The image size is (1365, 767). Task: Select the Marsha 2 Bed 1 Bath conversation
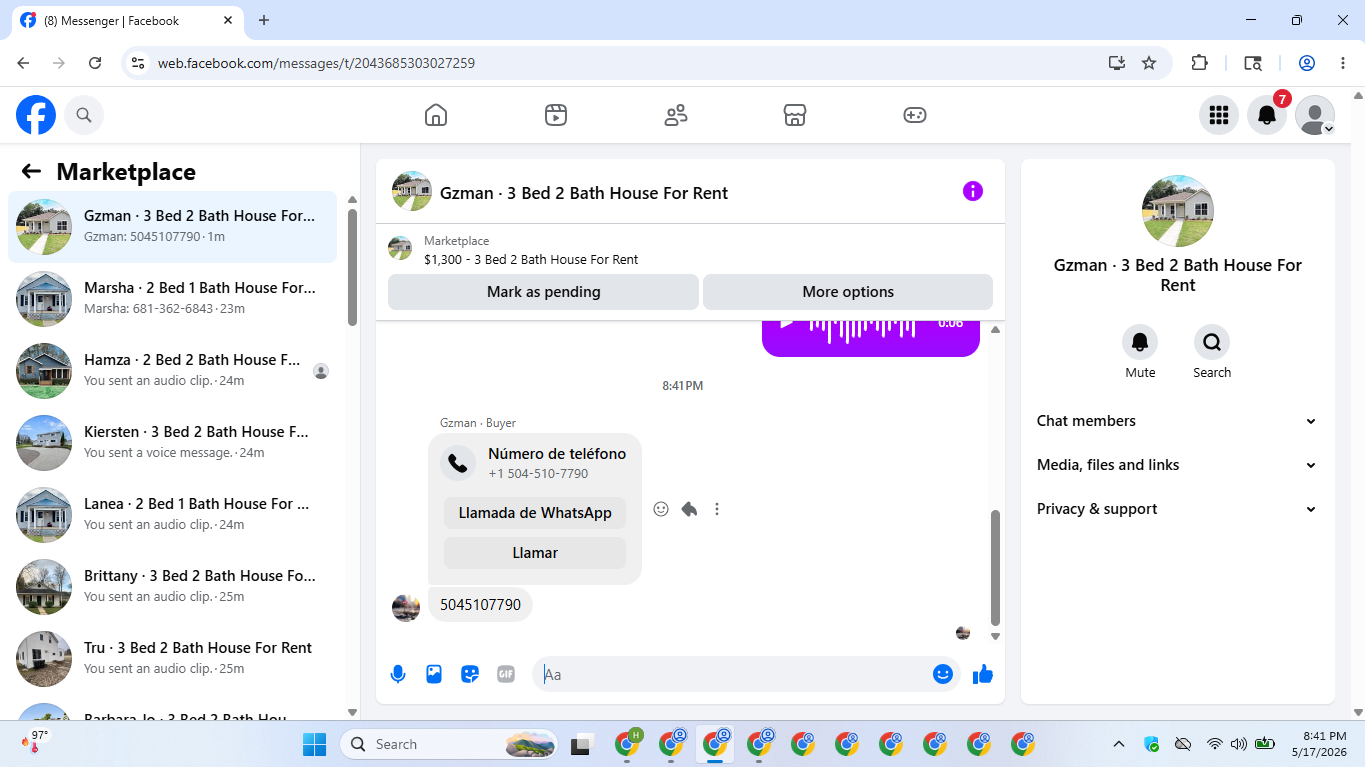(173, 299)
